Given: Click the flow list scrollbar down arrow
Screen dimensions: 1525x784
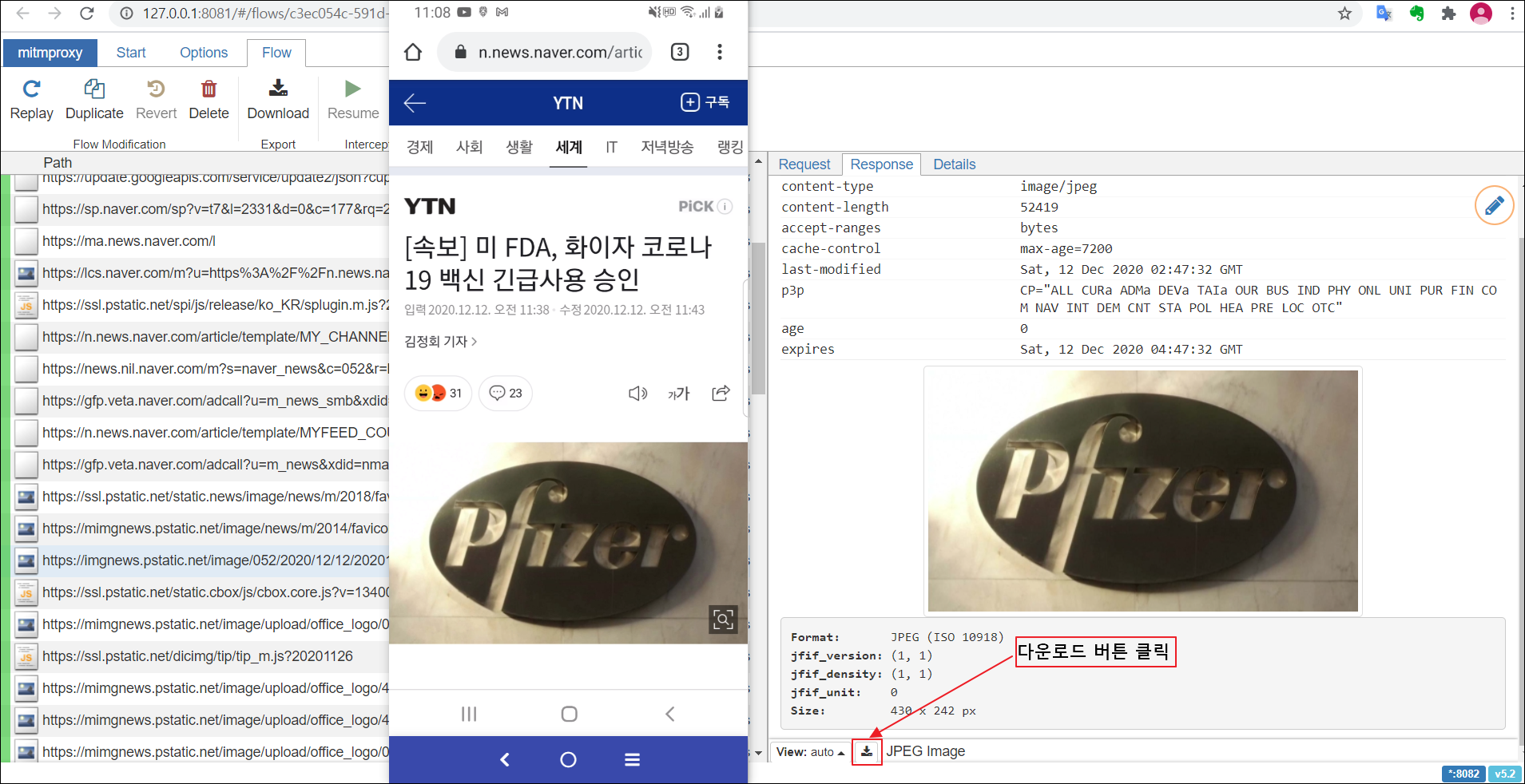Looking at the screenshot, I should click(x=758, y=752).
